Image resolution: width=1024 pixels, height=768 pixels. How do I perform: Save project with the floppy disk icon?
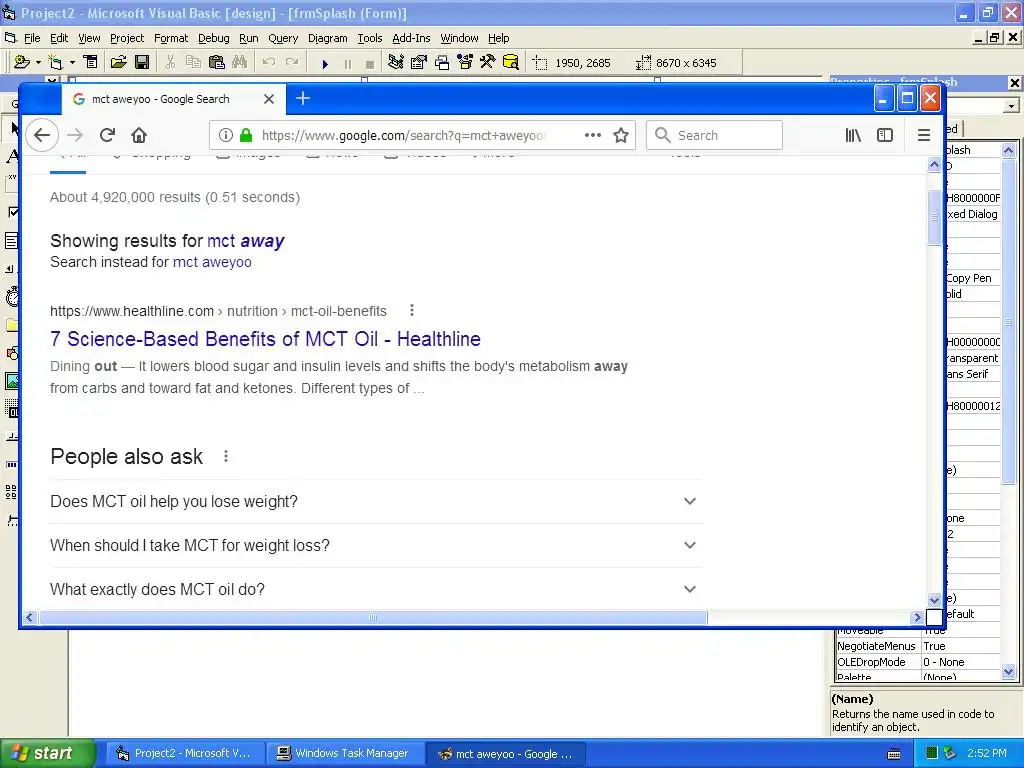[142, 62]
